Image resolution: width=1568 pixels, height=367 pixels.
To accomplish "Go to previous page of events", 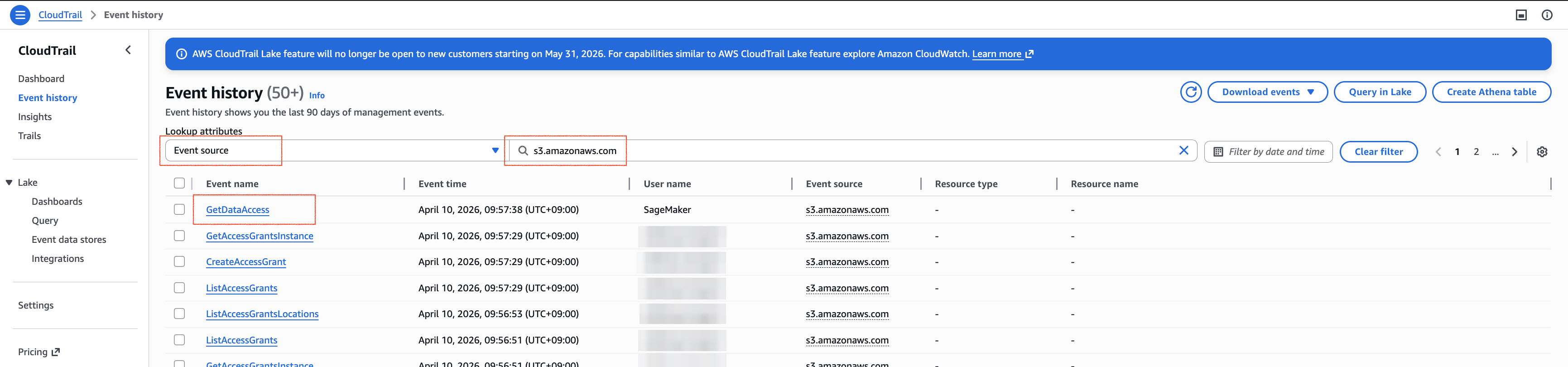I will pyautogui.click(x=1438, y=151).
